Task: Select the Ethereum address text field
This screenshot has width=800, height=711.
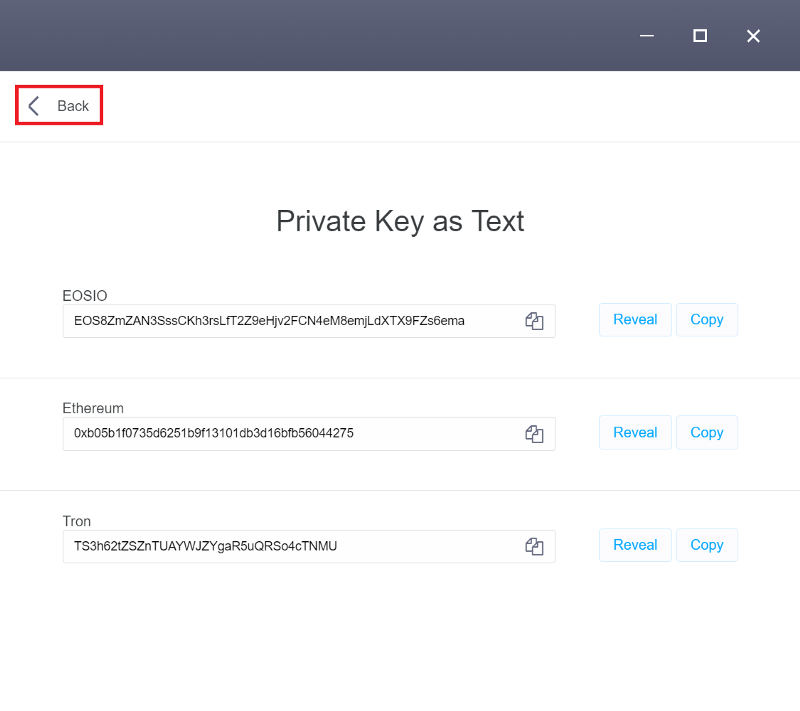Action: point(309,434)
